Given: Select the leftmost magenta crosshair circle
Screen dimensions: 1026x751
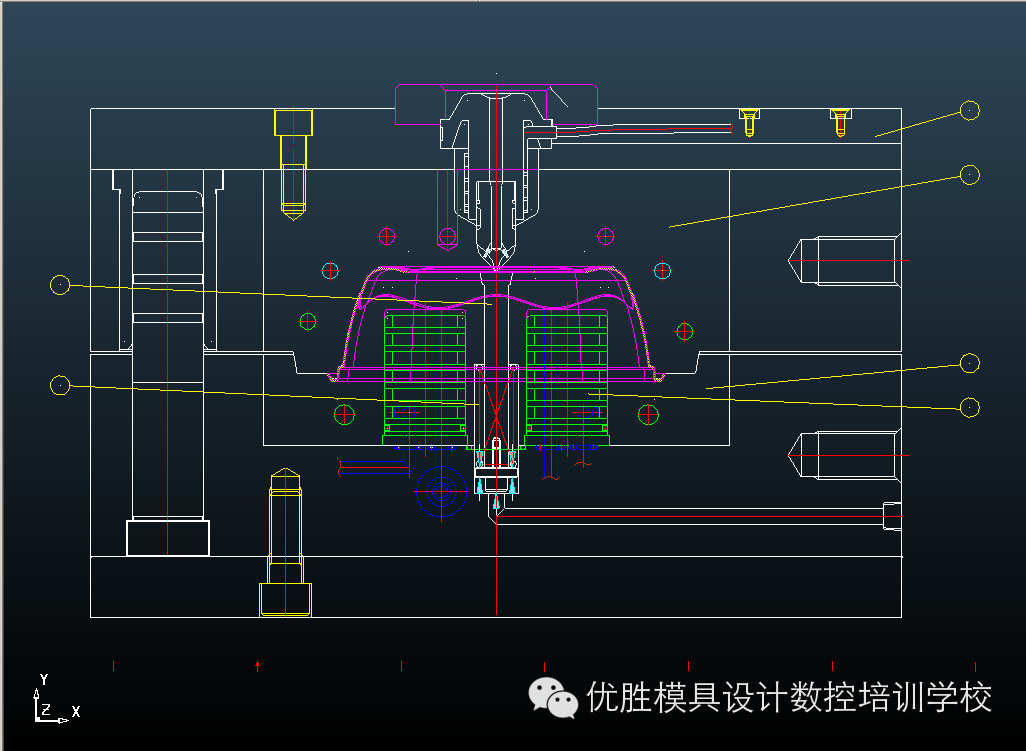Looking at the screenshot, I should (387, 236).
